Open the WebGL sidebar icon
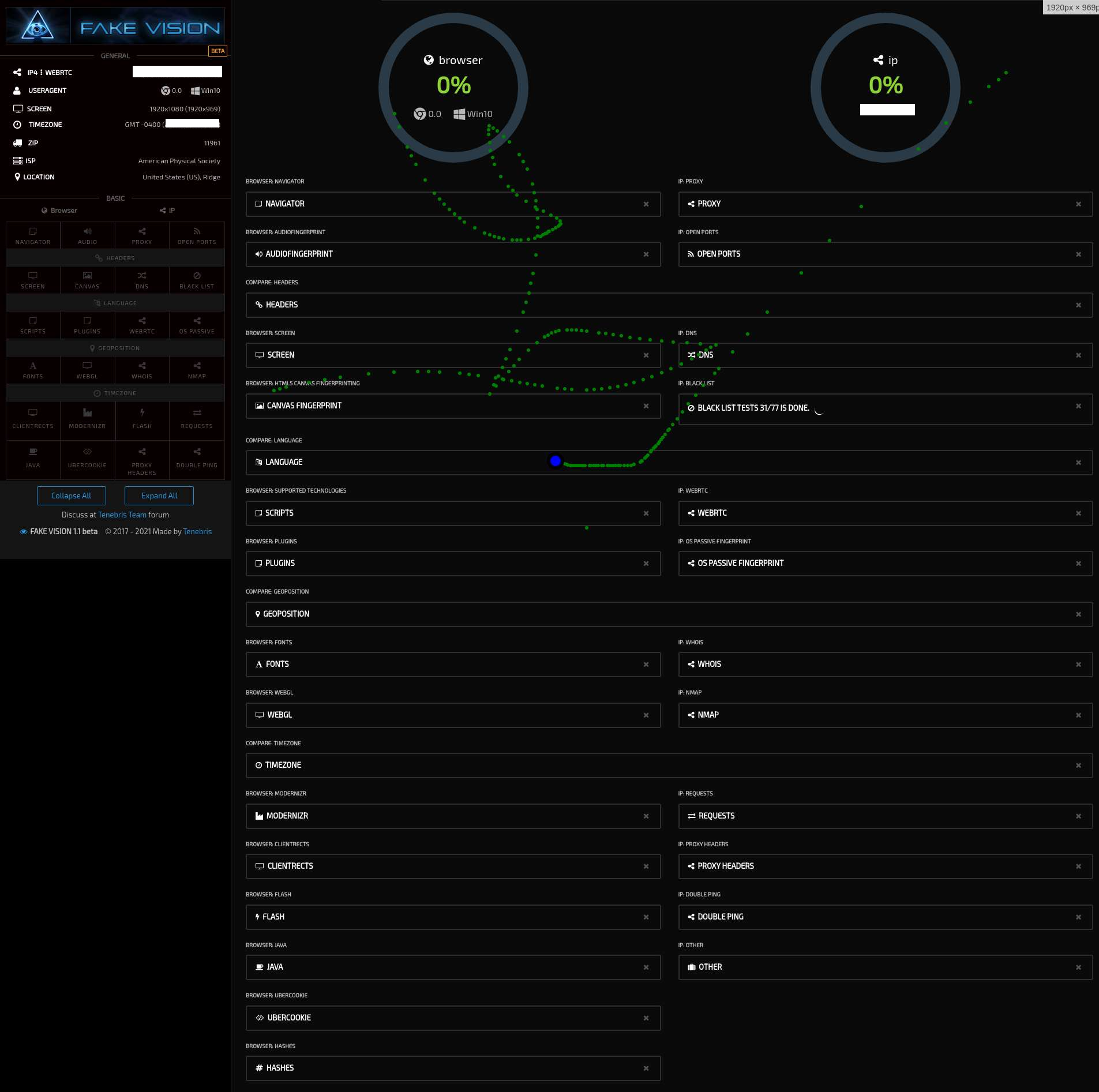The image size is (1099, 1092). (x=87, y=370)
